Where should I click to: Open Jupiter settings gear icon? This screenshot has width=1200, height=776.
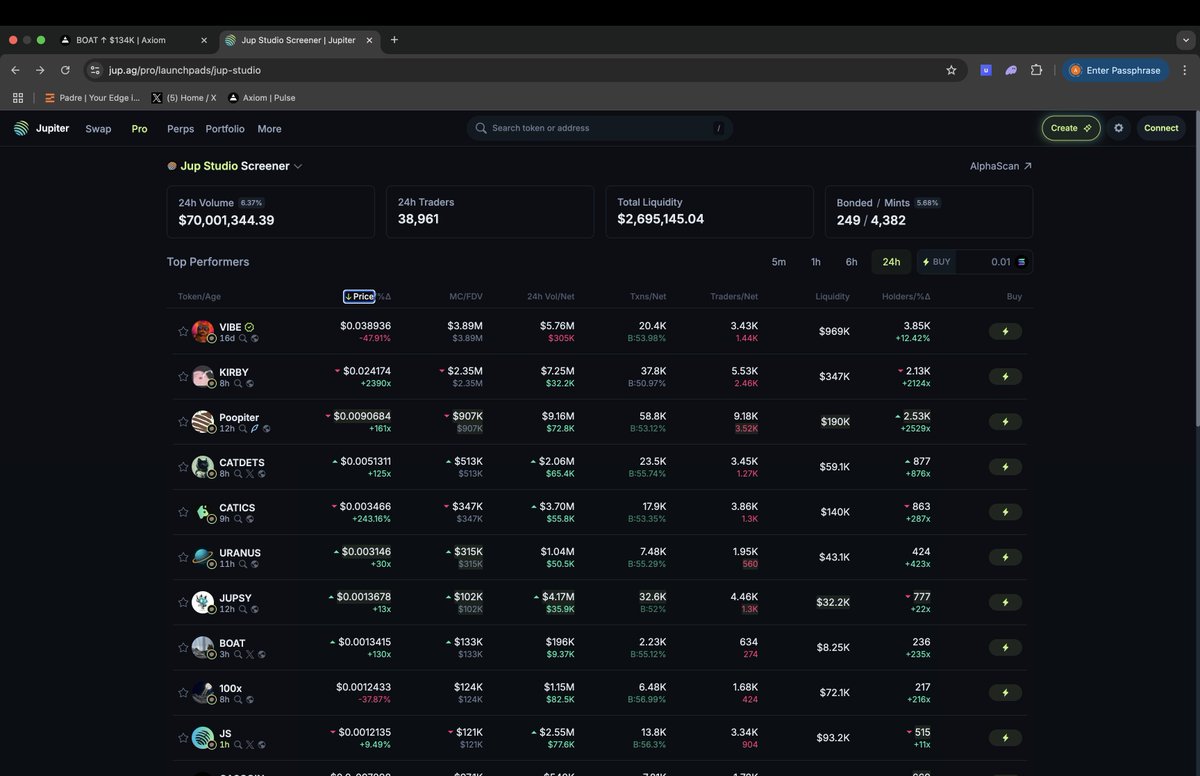(1119, 128)
